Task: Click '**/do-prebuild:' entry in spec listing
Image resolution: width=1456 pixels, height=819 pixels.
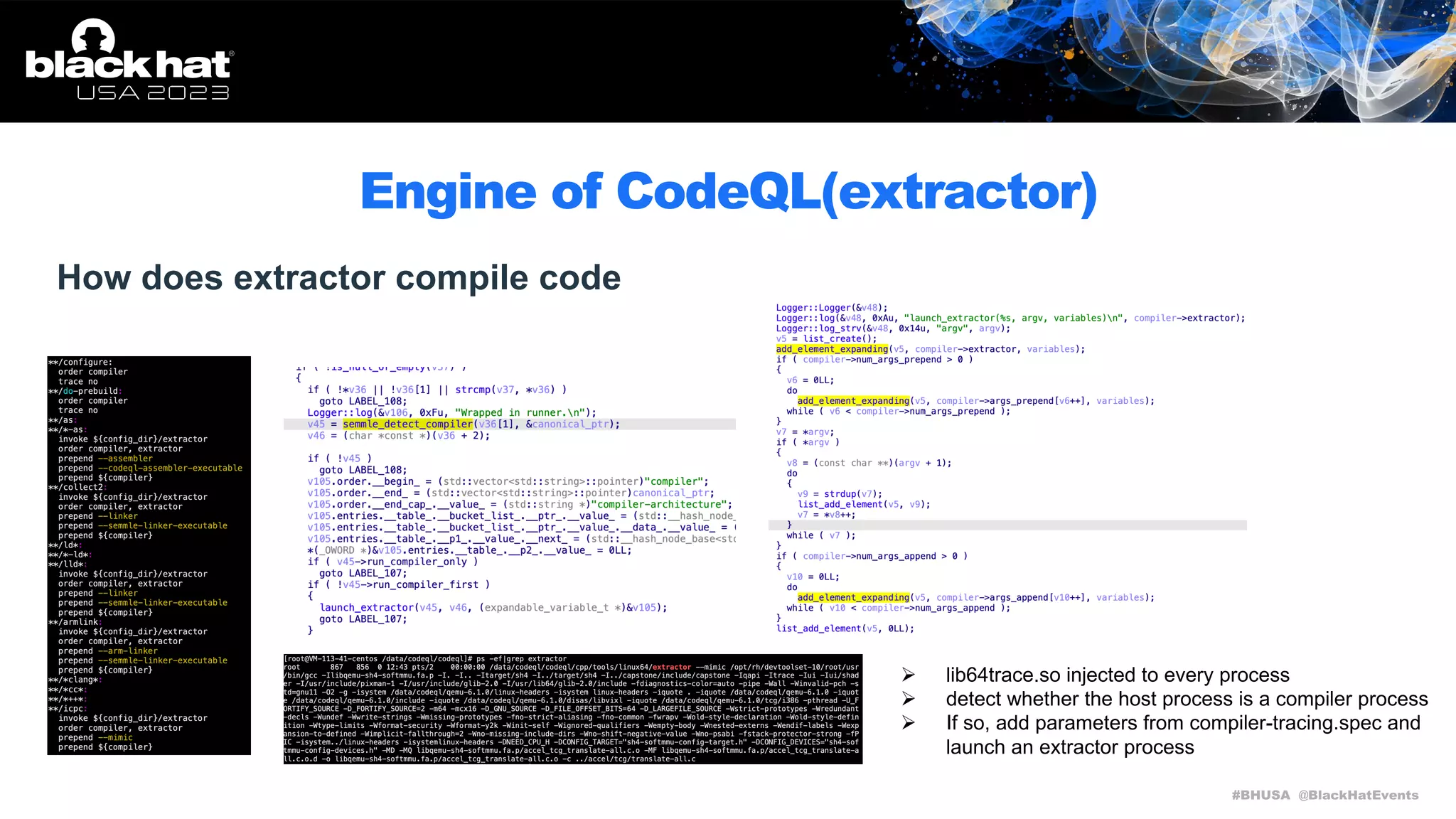Action: point(85,391)
